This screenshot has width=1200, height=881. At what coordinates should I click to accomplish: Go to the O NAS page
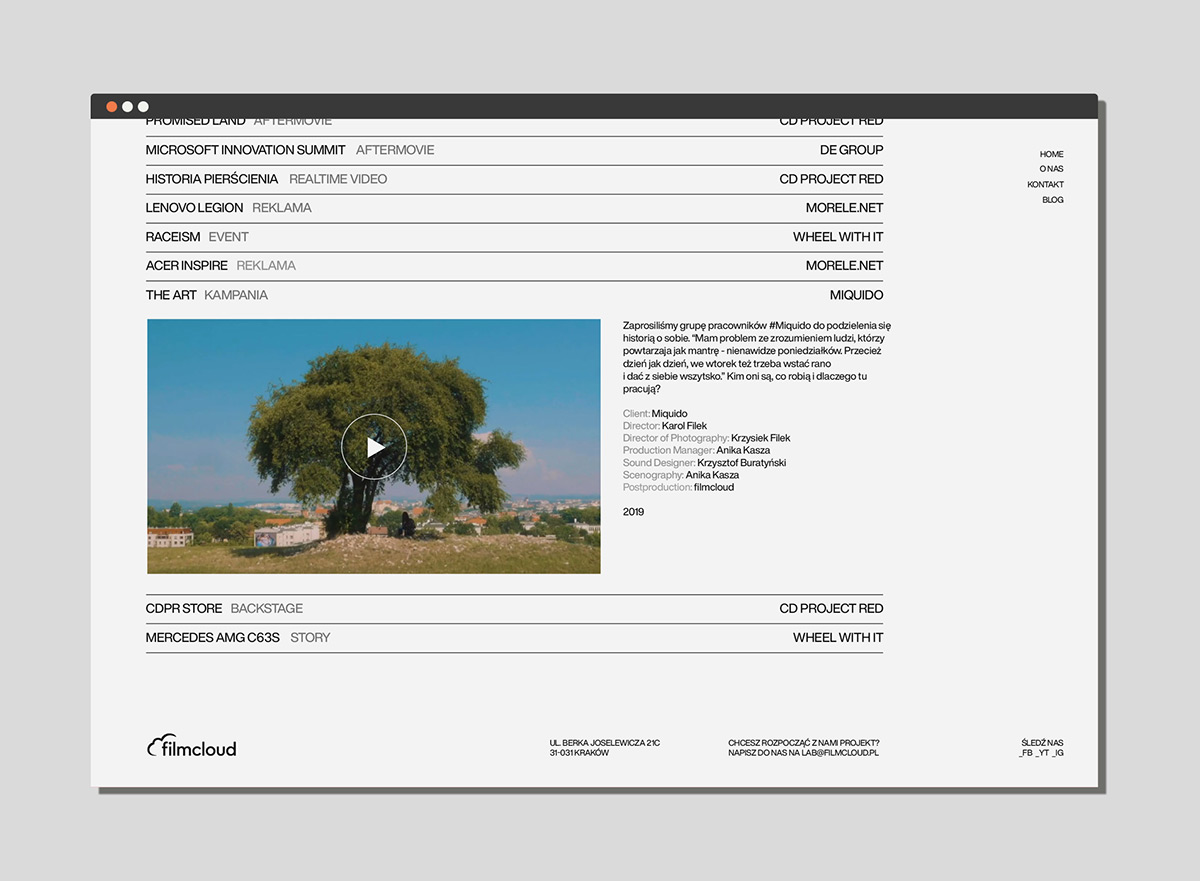point(1051,169)
